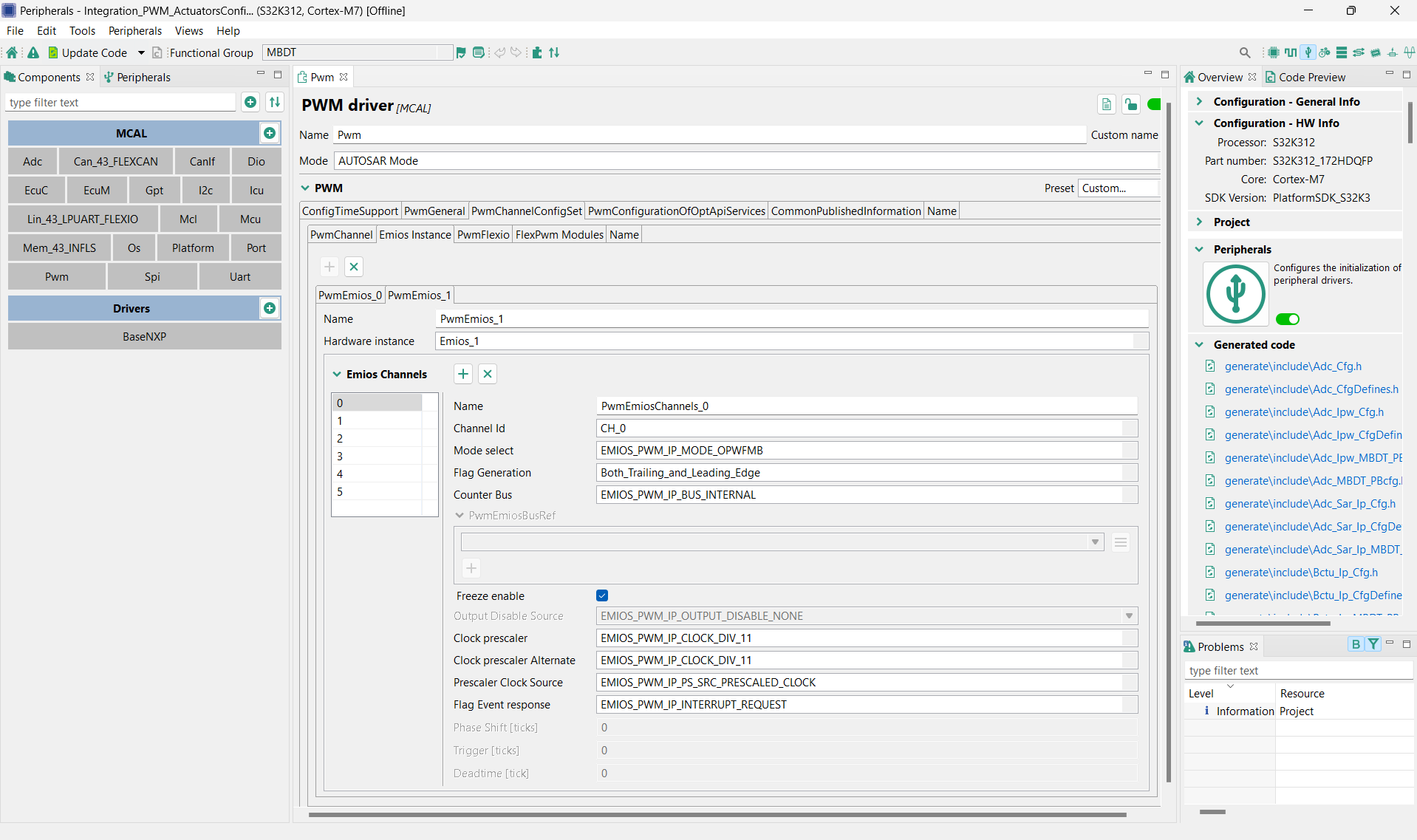Open the Clocks tool (stopwatch icon)
The height and width of the screenshot is (840, 1417).
point(1325,52)
